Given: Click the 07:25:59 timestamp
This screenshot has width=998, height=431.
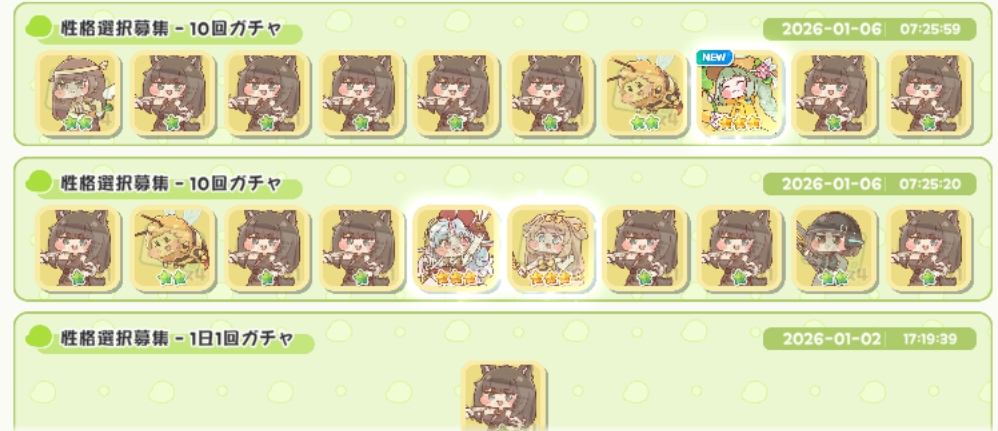Looking at the screenshot, I should (929, 29).
